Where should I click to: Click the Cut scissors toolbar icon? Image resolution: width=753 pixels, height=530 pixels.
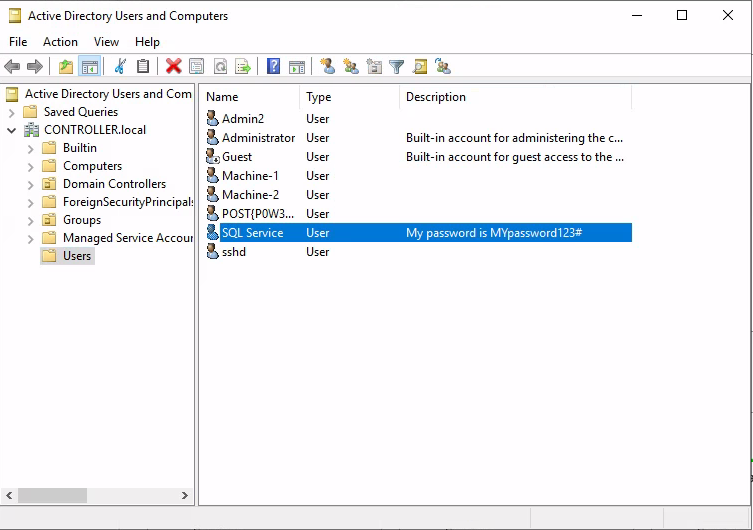[120, 67]
